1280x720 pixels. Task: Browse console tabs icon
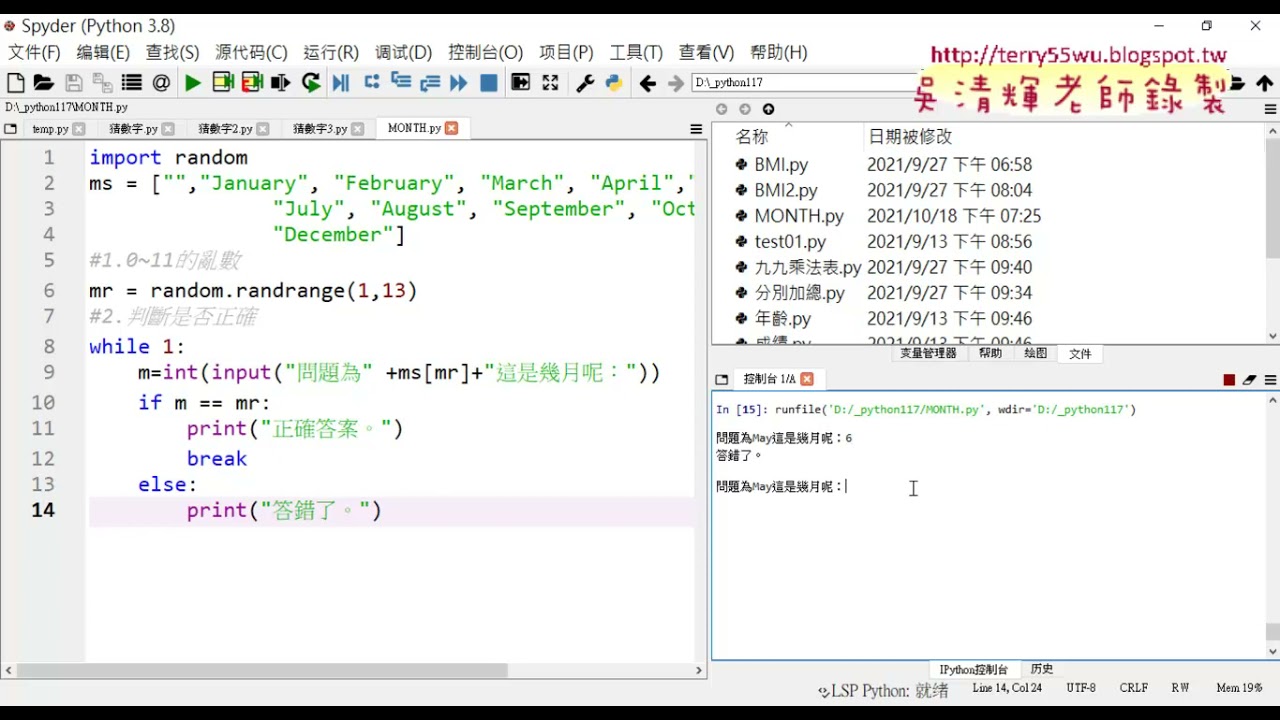coord(721,379)
